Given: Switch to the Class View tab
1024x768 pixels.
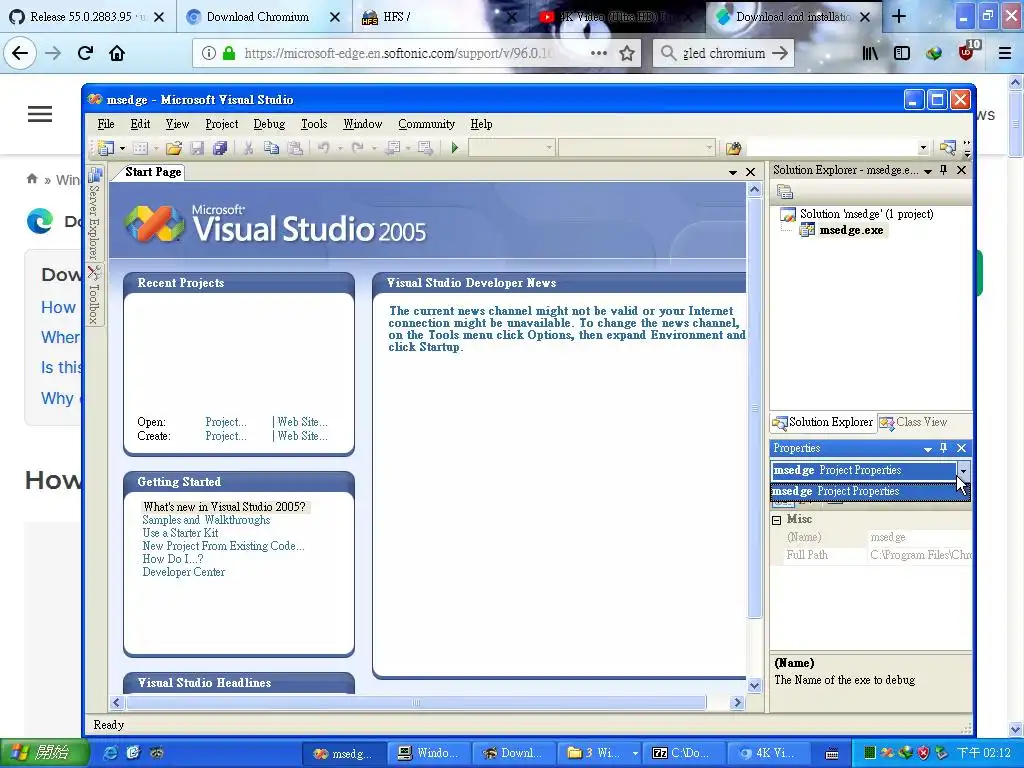Looking at the screenshot, I should tap(914, 423).
